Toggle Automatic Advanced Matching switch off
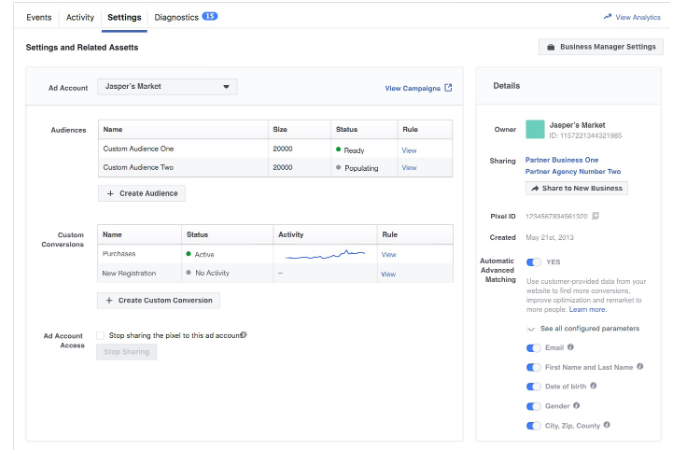This screenshot has width=675, height=454. (x=534, y=262)
